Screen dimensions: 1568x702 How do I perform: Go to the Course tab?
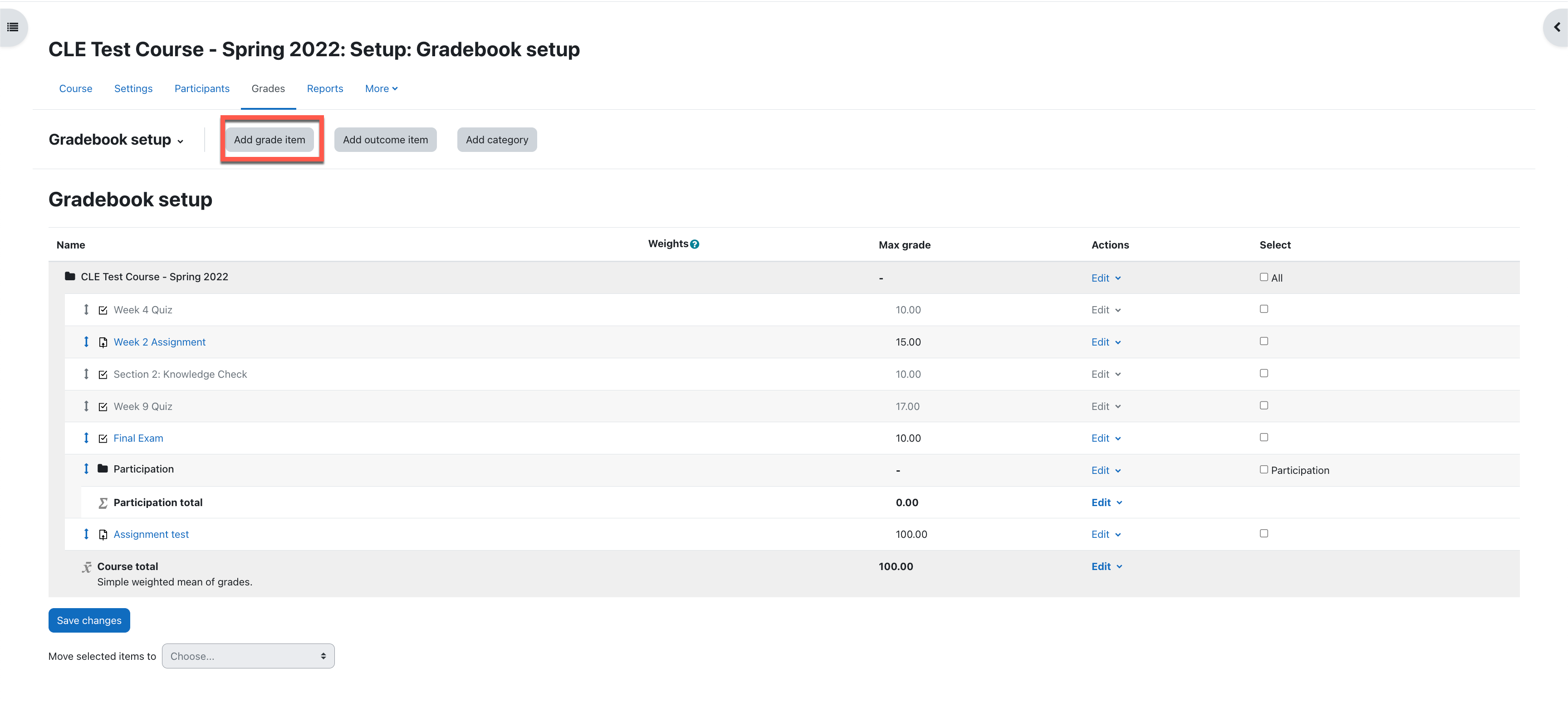coord(75,89)
